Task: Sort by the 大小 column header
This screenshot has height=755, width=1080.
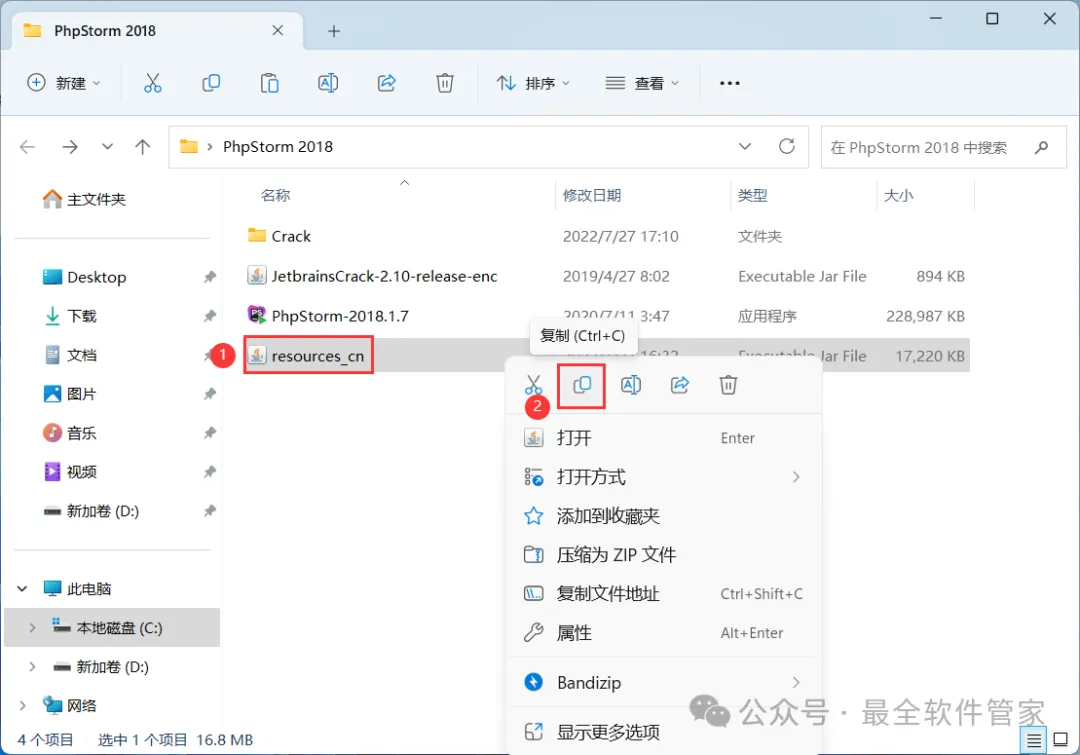Action: coord(898,196)
